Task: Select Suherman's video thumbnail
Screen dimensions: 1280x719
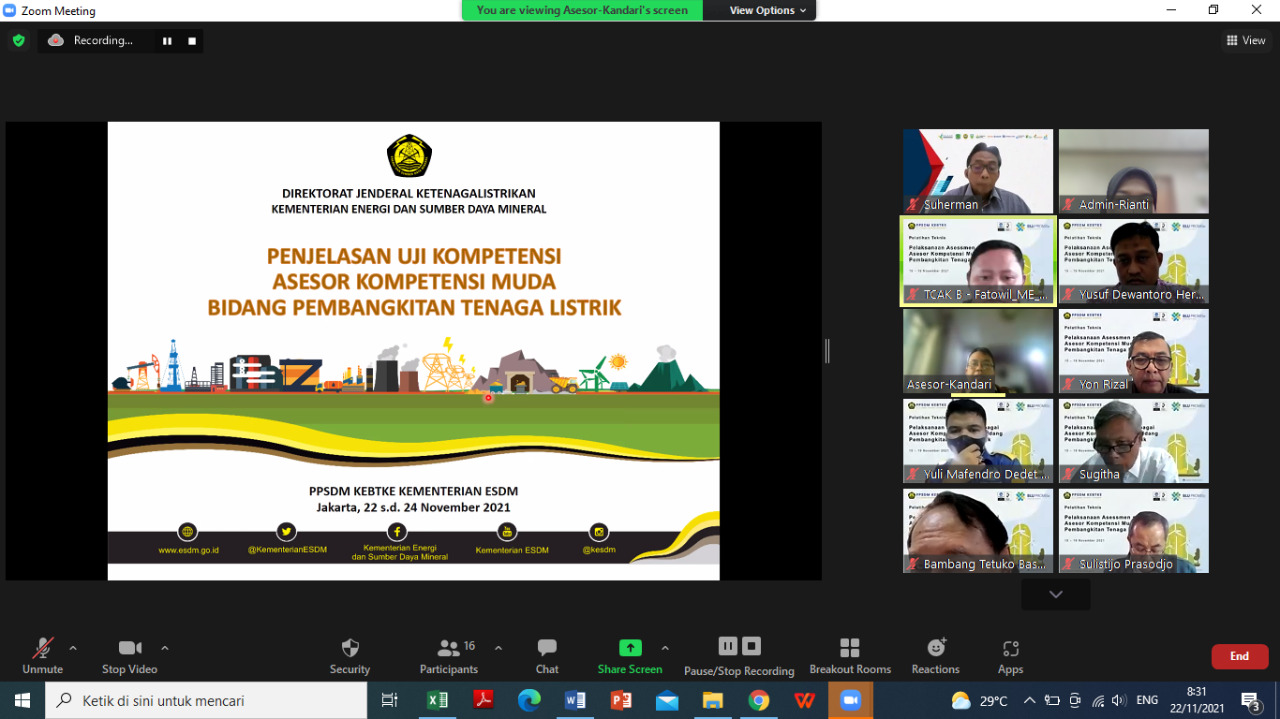Action: coord(978,171)
